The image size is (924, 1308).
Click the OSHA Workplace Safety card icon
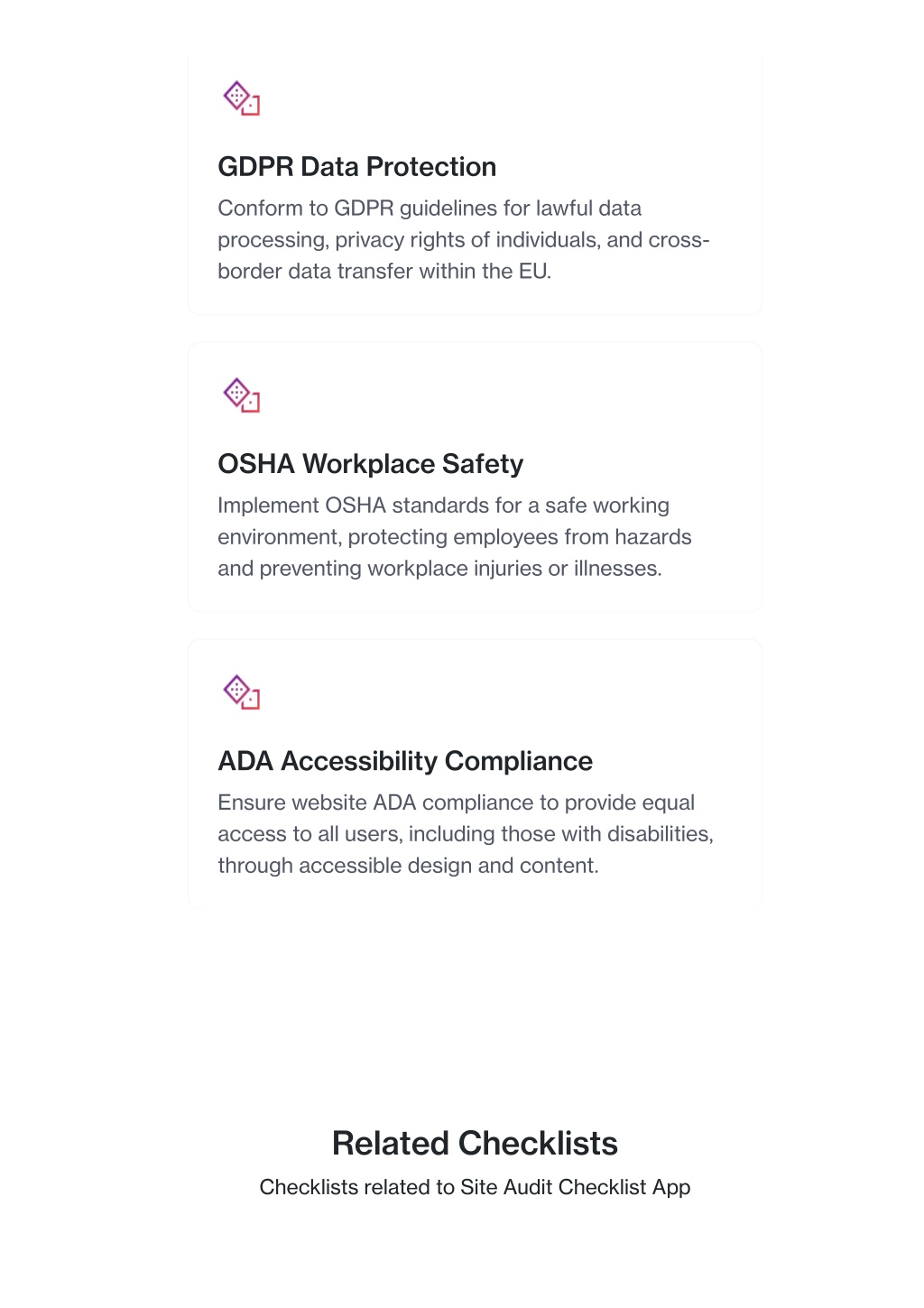click(x=242, y=395)
